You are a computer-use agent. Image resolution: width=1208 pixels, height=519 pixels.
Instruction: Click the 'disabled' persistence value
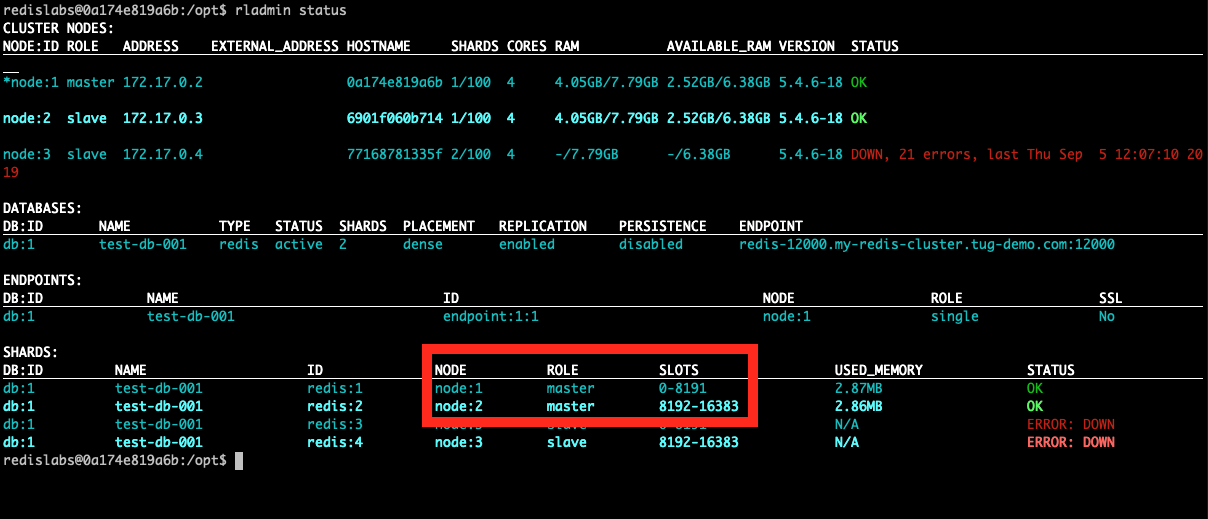click(651, 244)
